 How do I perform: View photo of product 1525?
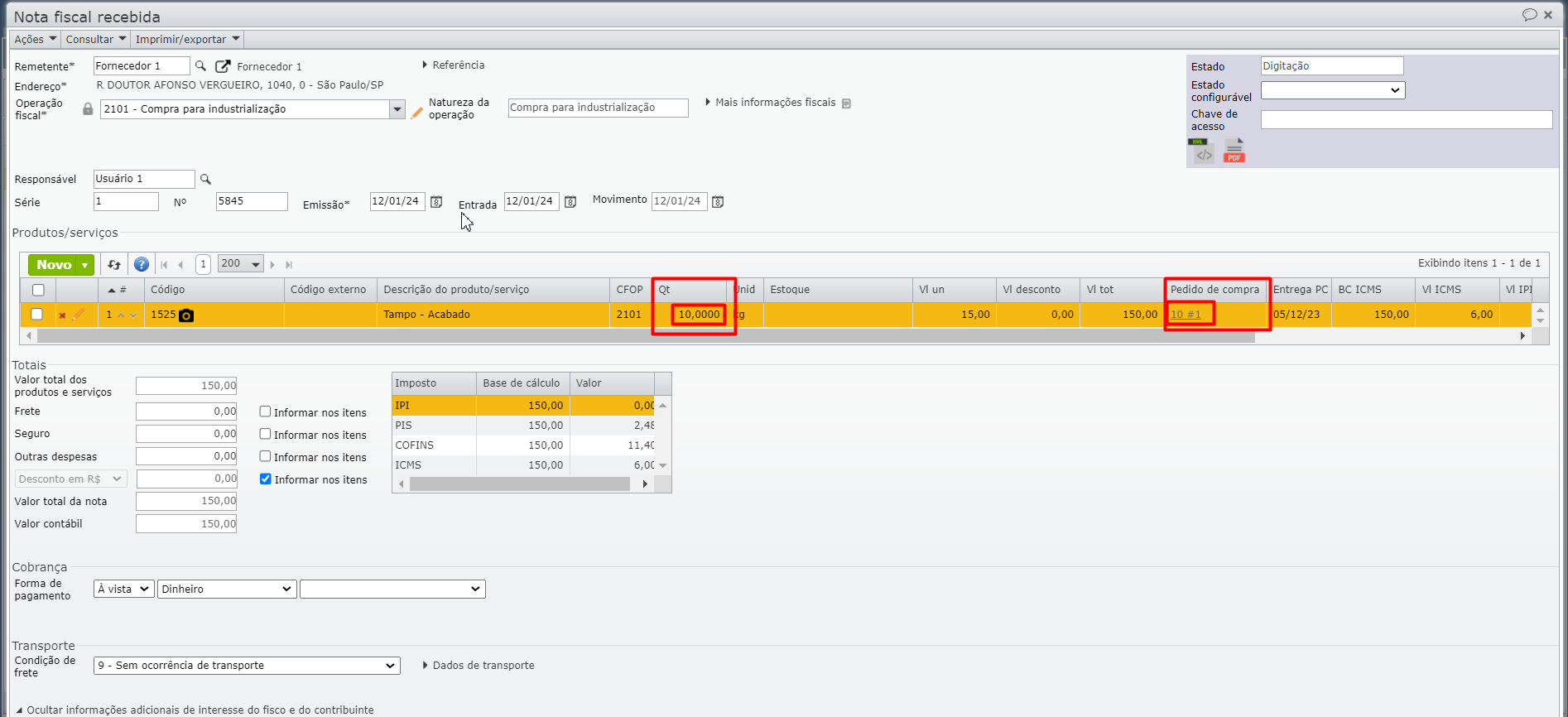pos(186,315)
